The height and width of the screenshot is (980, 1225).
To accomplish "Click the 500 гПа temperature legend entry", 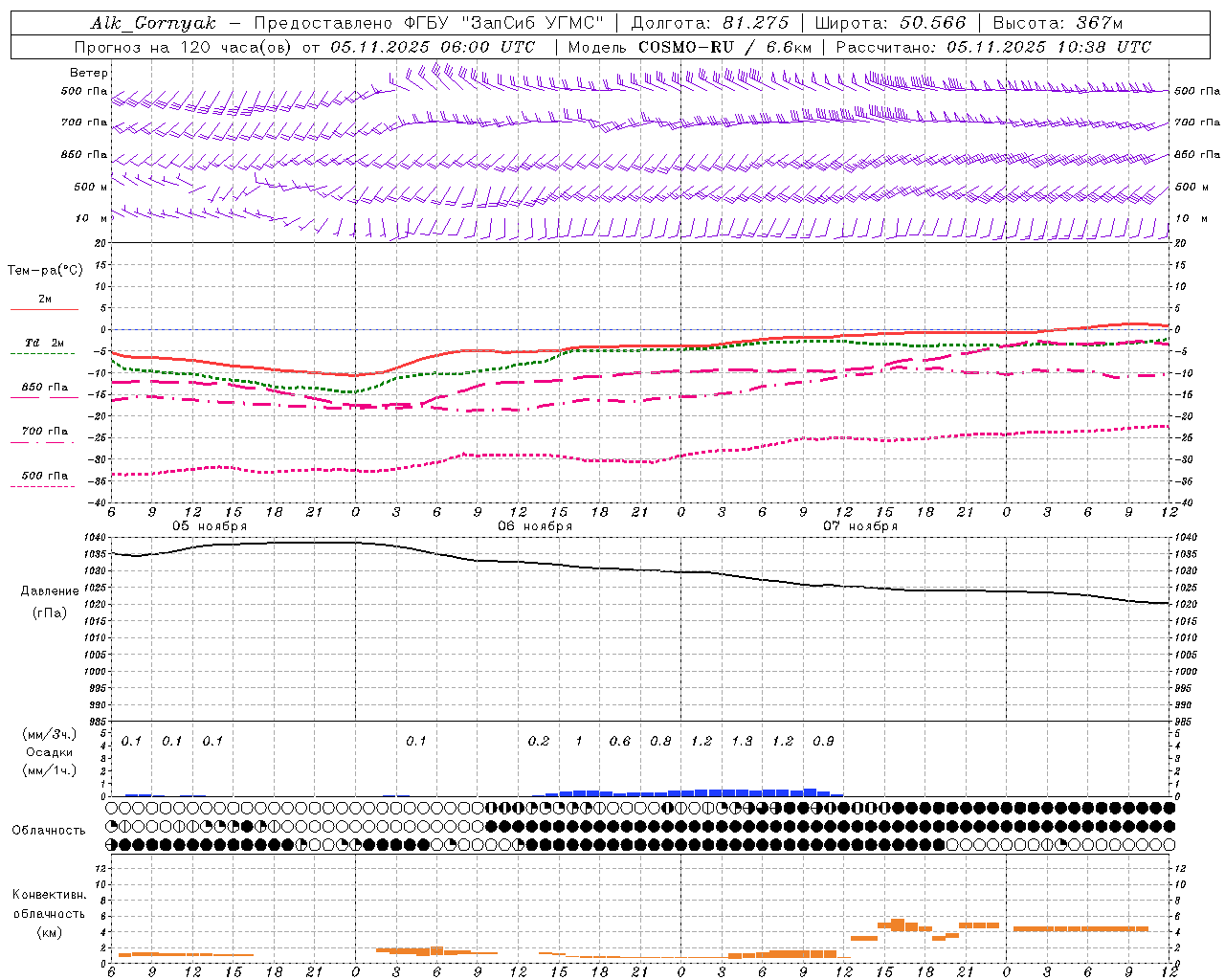I will [x=44, y=479].
